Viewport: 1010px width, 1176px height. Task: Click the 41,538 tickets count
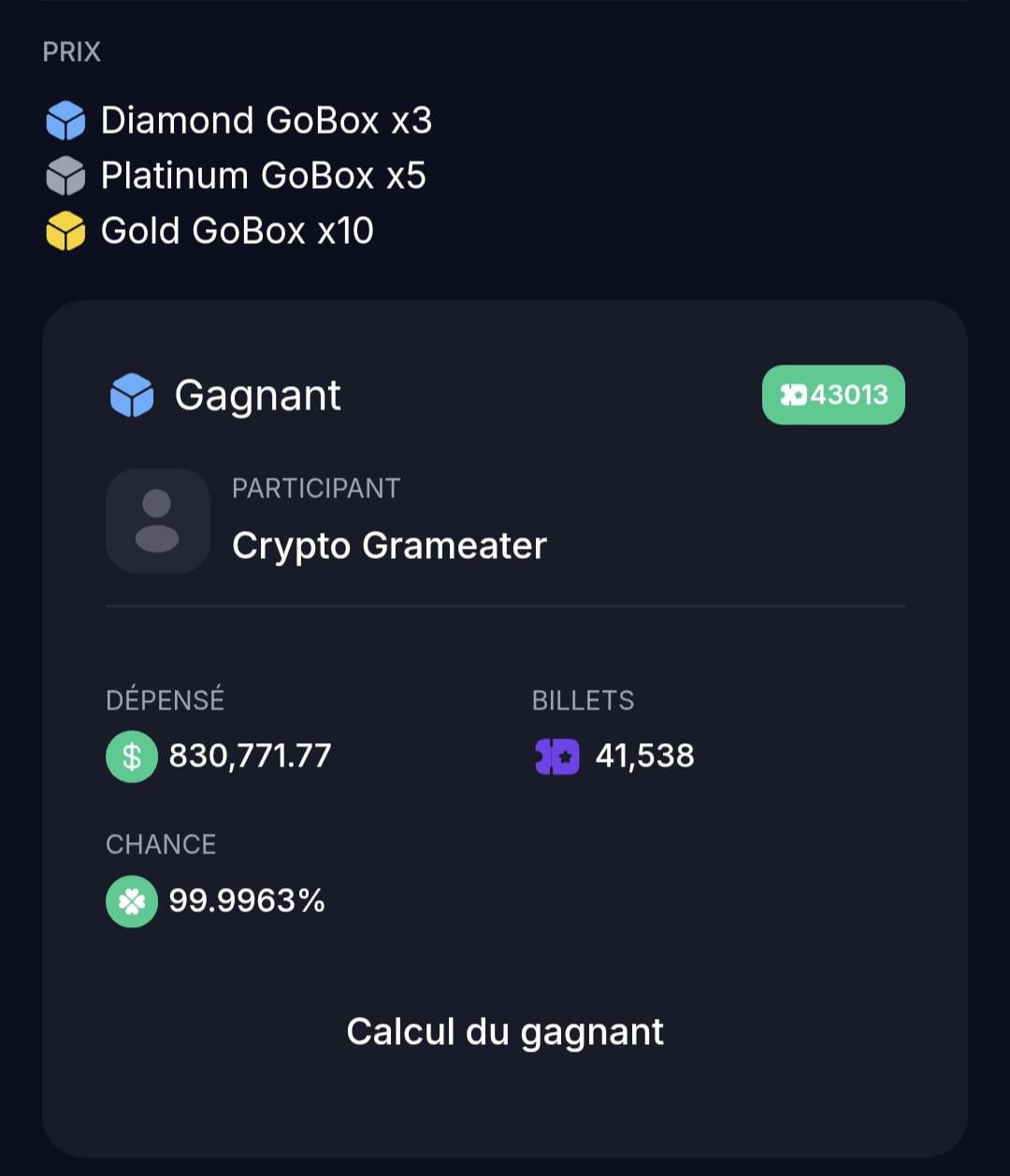pyautogui.click(x=644, y=756)
